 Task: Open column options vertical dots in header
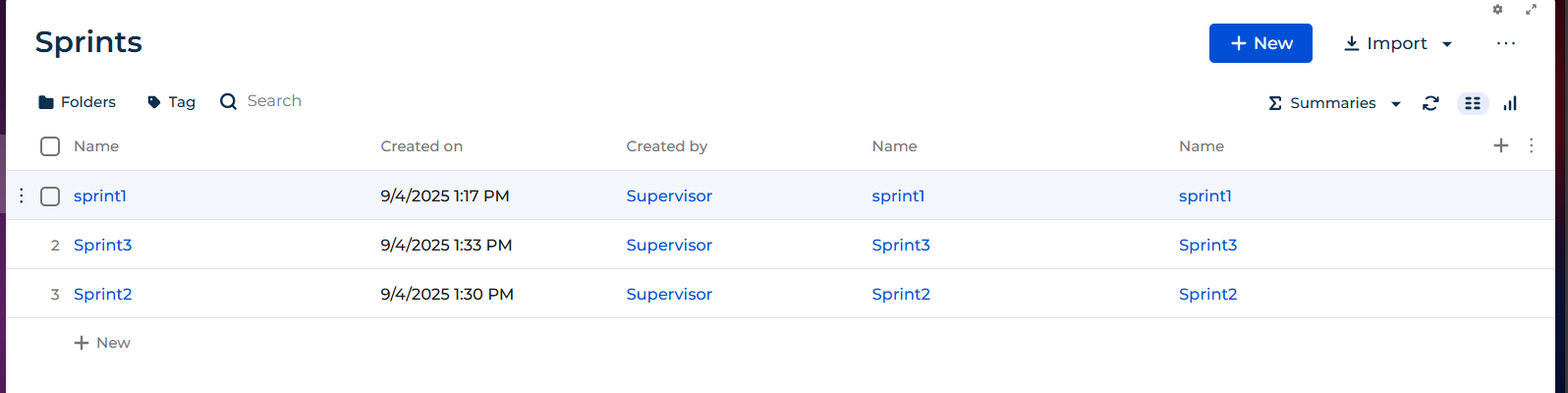(x=1532, y=145)
